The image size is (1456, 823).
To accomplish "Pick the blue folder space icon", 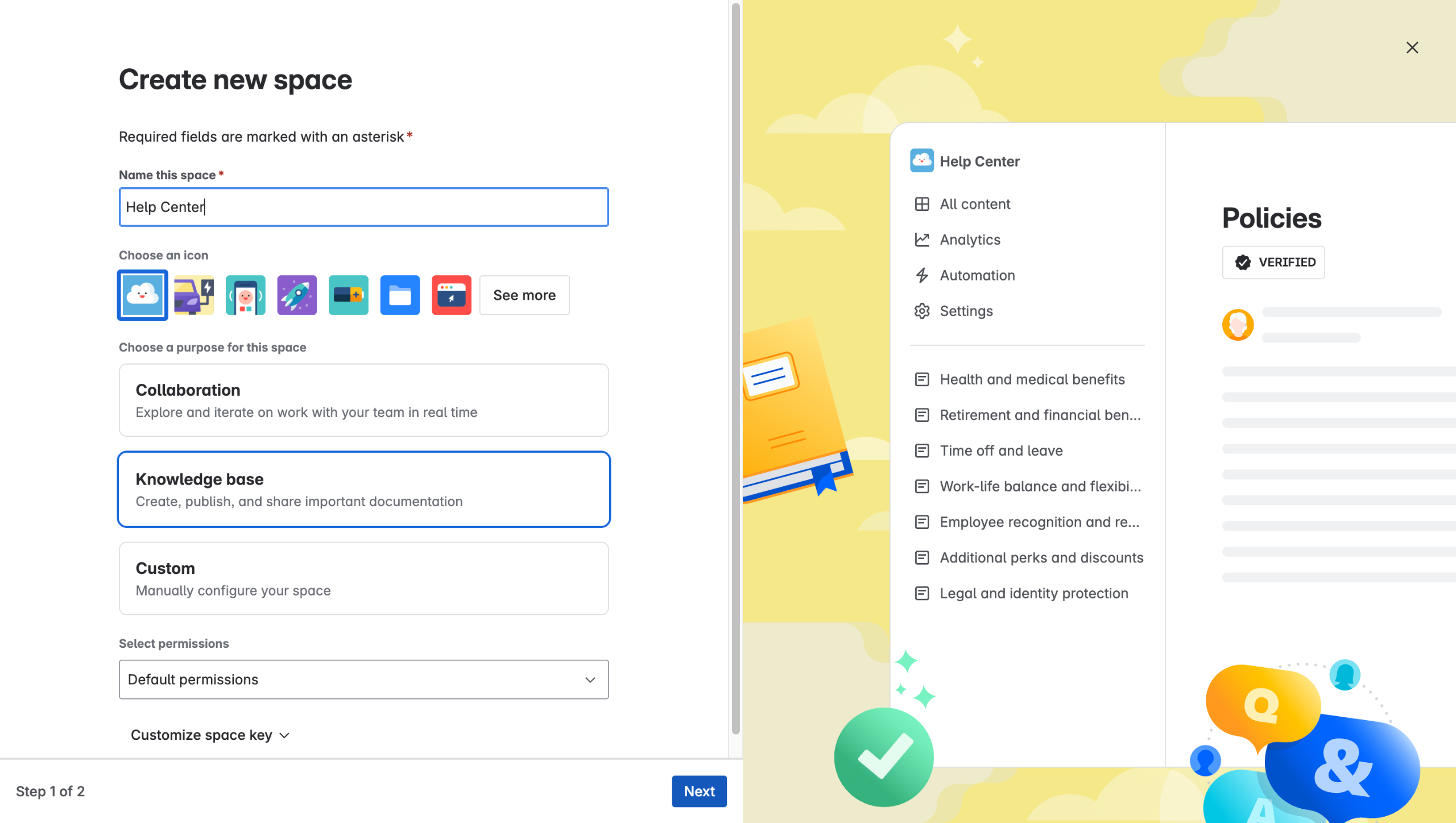I will [x=400, y=295].
